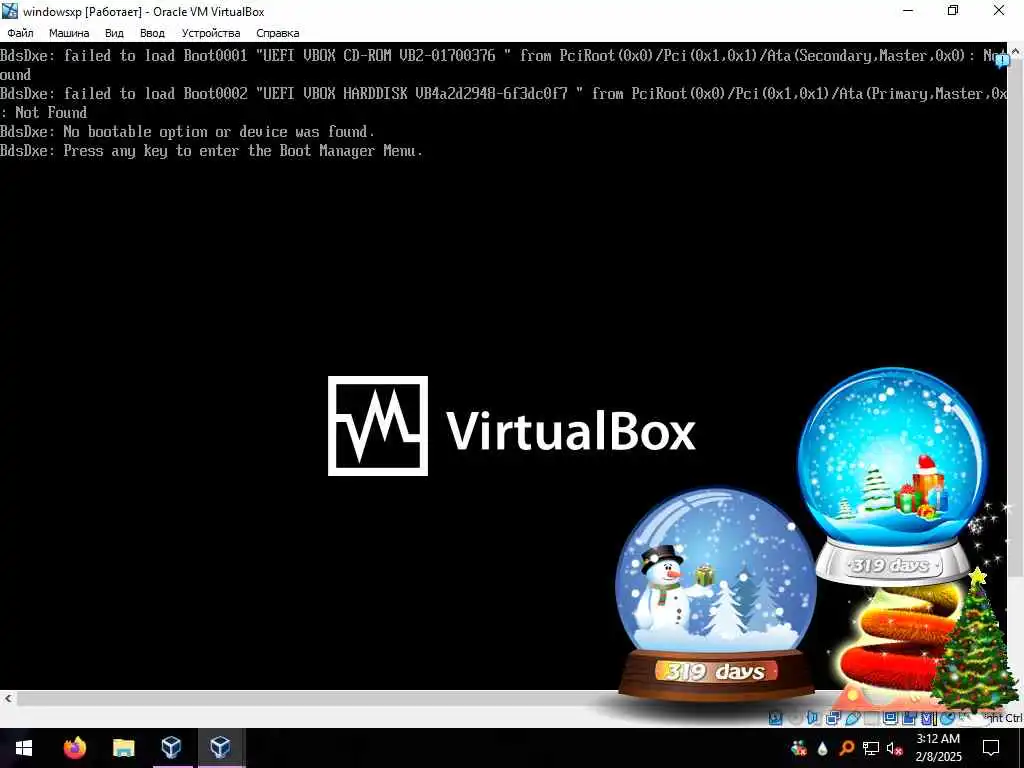
Task: Switch to first VirtualBox taskbar icon
Action: (x=171, y=748)
